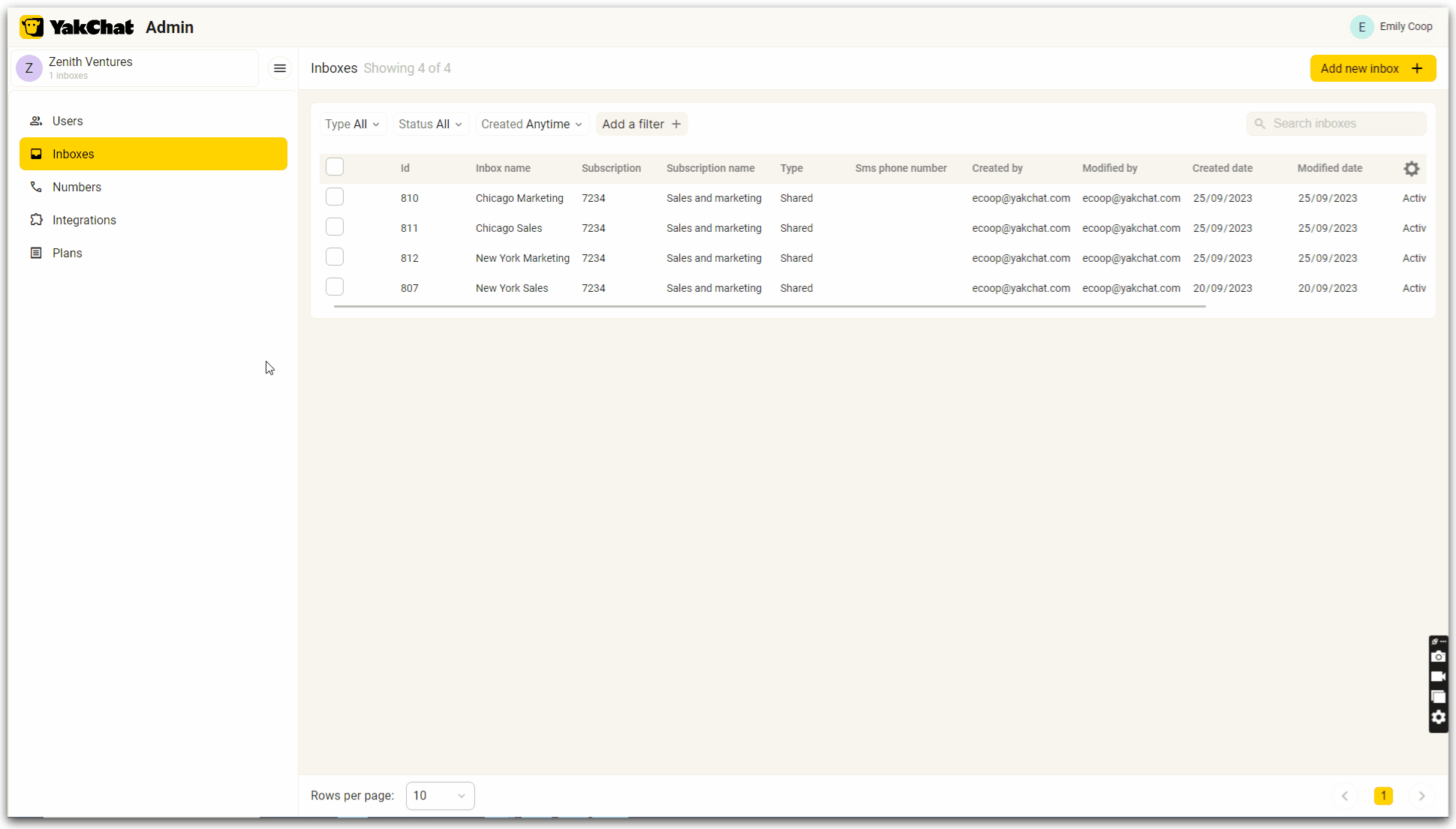1456x829 pixels.
Task: Click the hamburger menu icon
Action: tap(280, 68)
